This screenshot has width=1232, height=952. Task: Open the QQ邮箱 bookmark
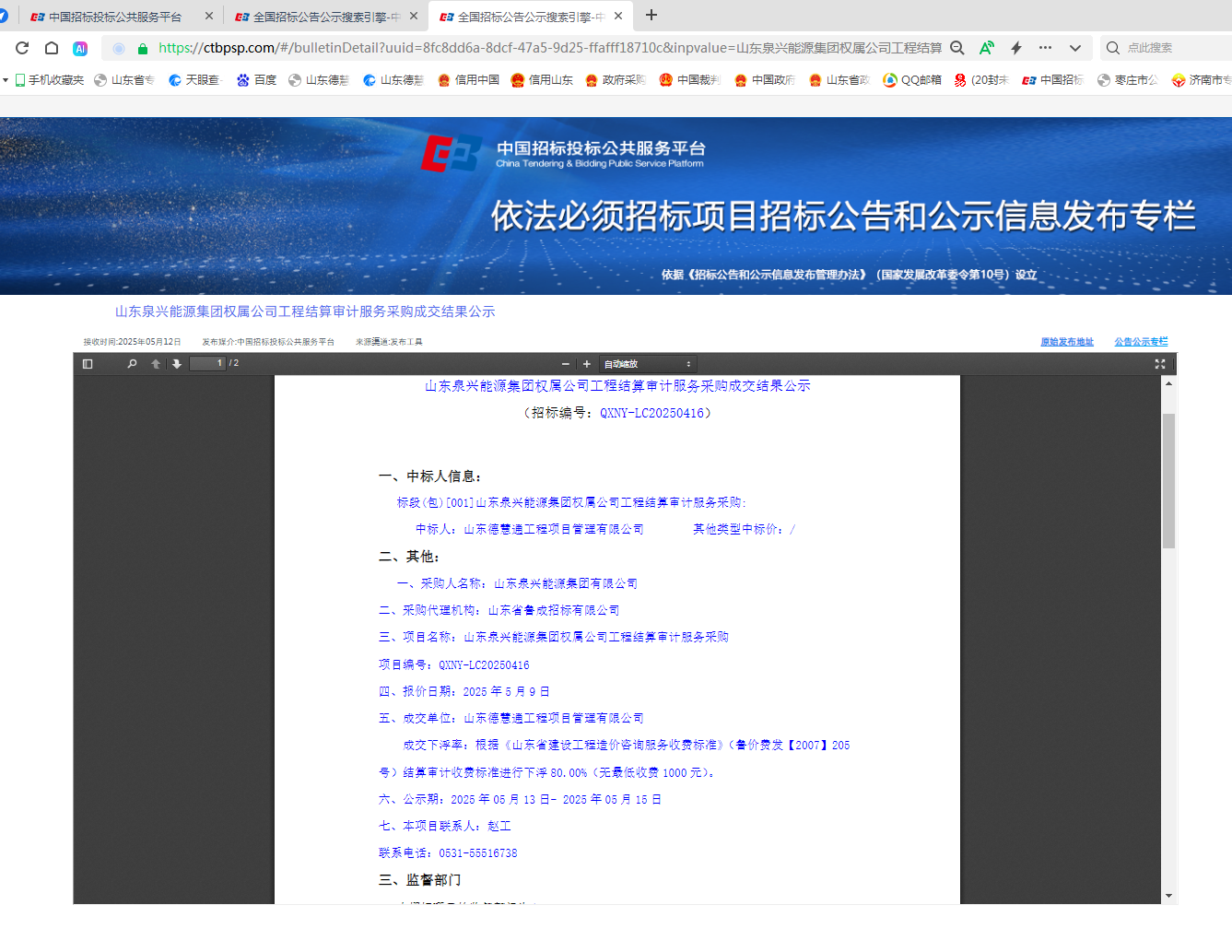coord(912,80)
